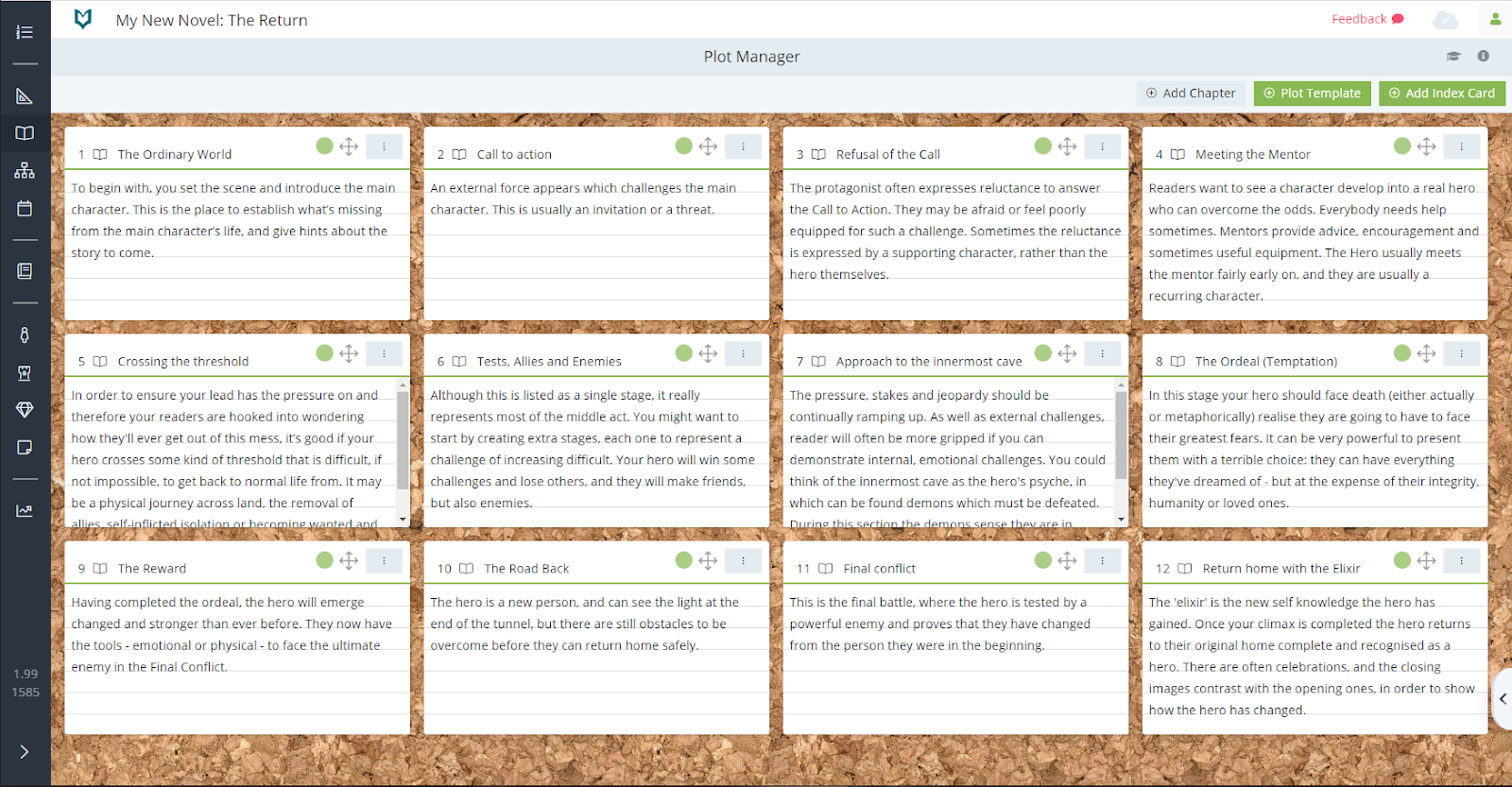Open the numbered list icon in sidebar
Image resolution: width=1512 pixels, height=787 pixels.
[x=25, y=32]
